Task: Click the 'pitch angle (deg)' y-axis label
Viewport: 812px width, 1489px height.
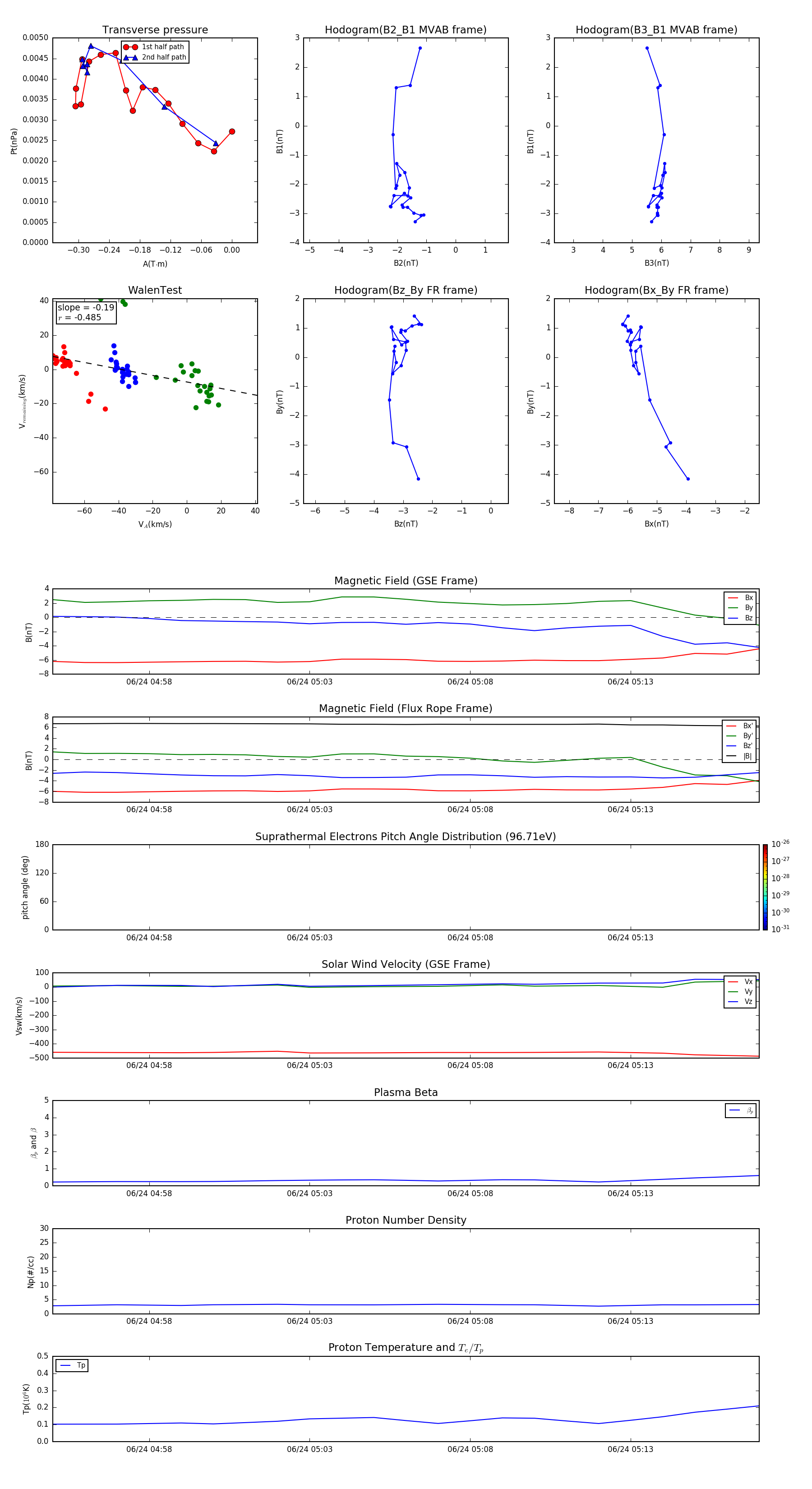Action: 25,887
